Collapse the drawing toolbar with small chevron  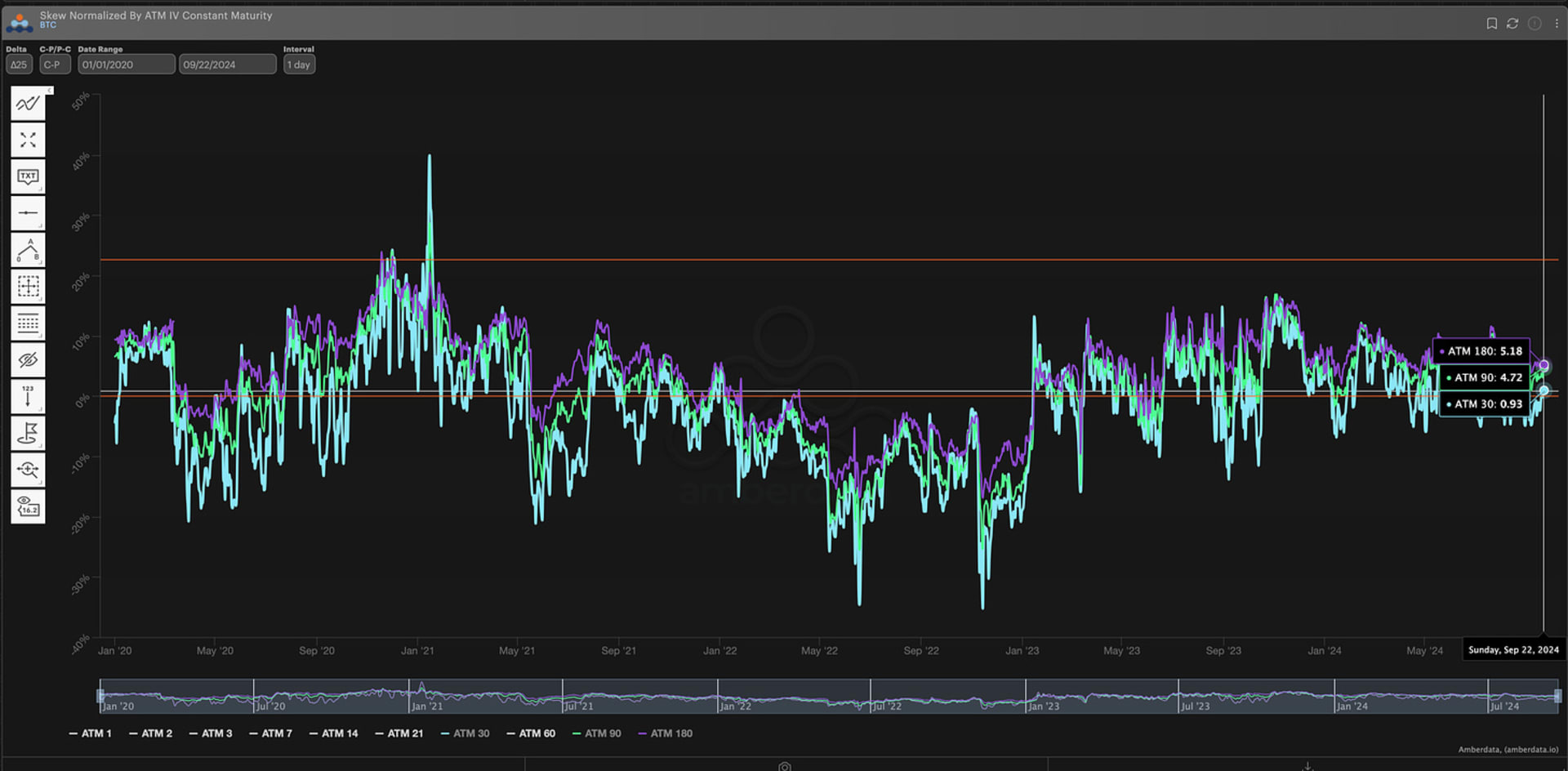click(50, 90)
